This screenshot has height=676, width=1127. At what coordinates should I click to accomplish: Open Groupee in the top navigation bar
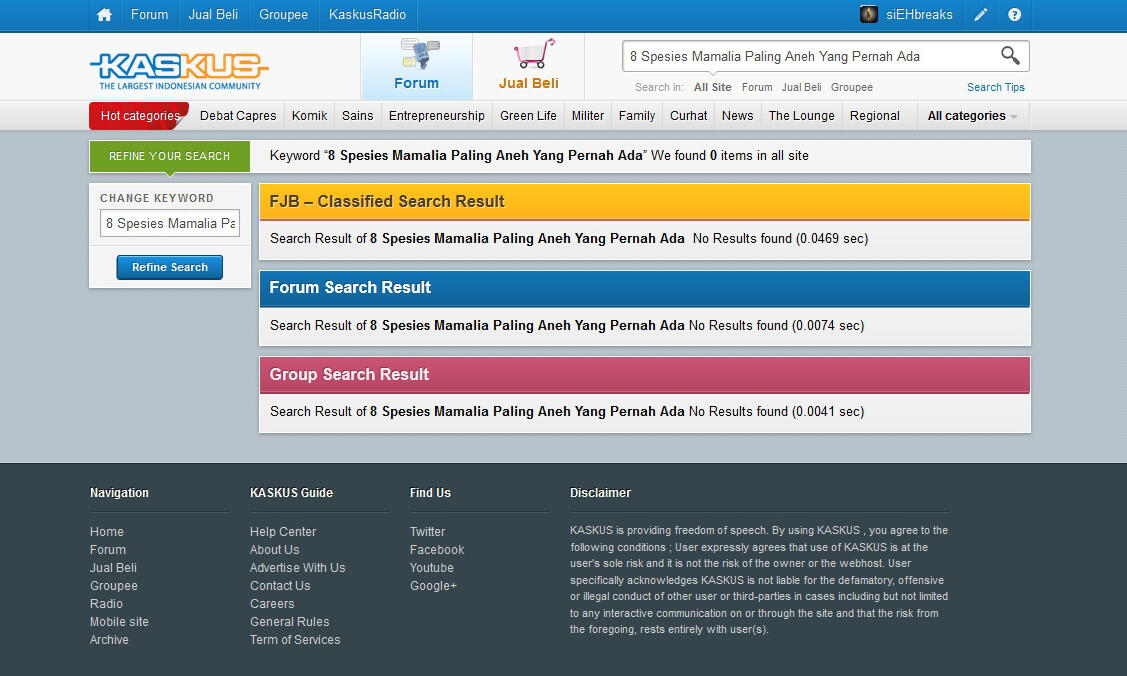point(283,14)
